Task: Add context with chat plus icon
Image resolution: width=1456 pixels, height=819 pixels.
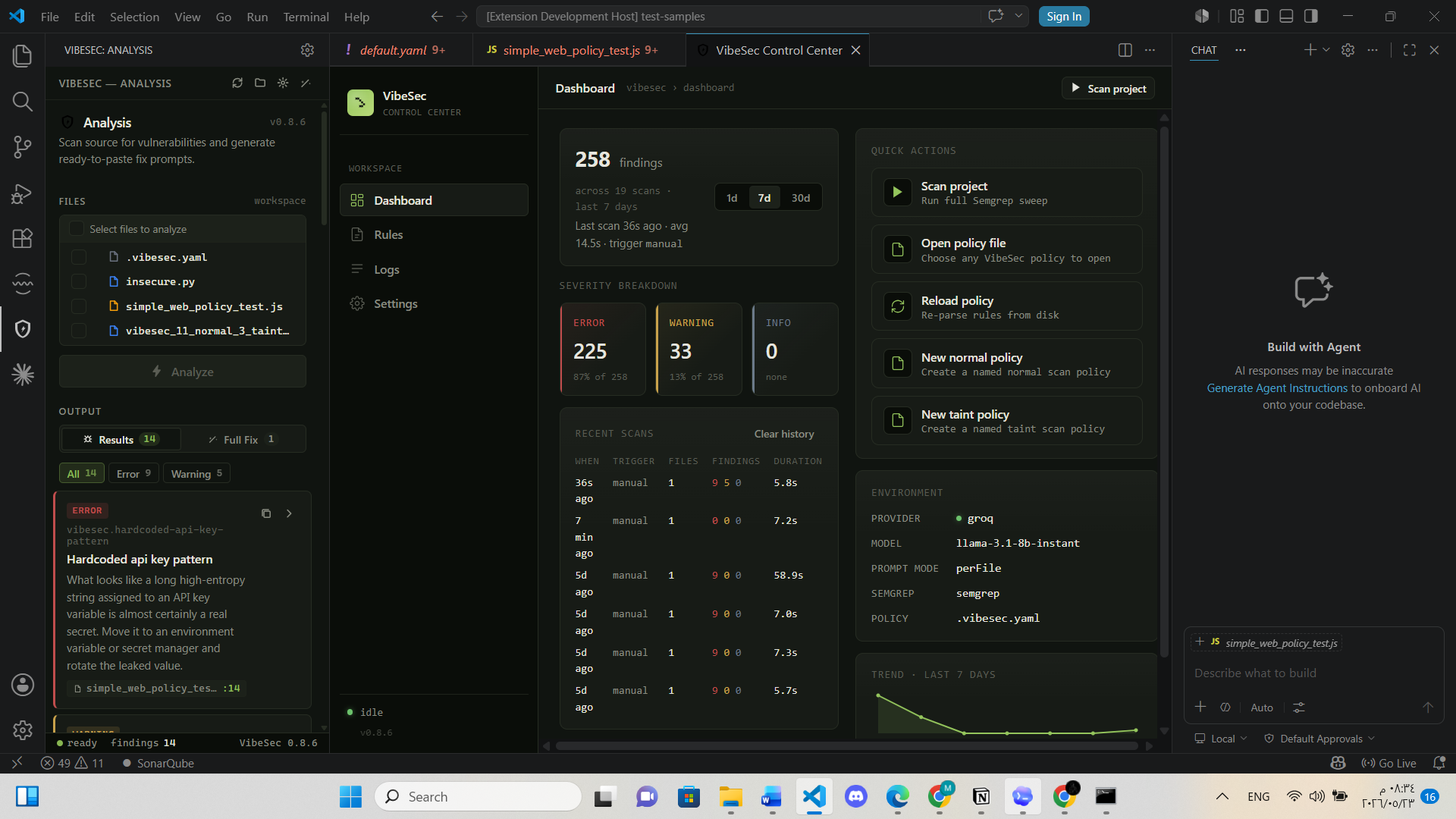Action: tap(1200, 707)
